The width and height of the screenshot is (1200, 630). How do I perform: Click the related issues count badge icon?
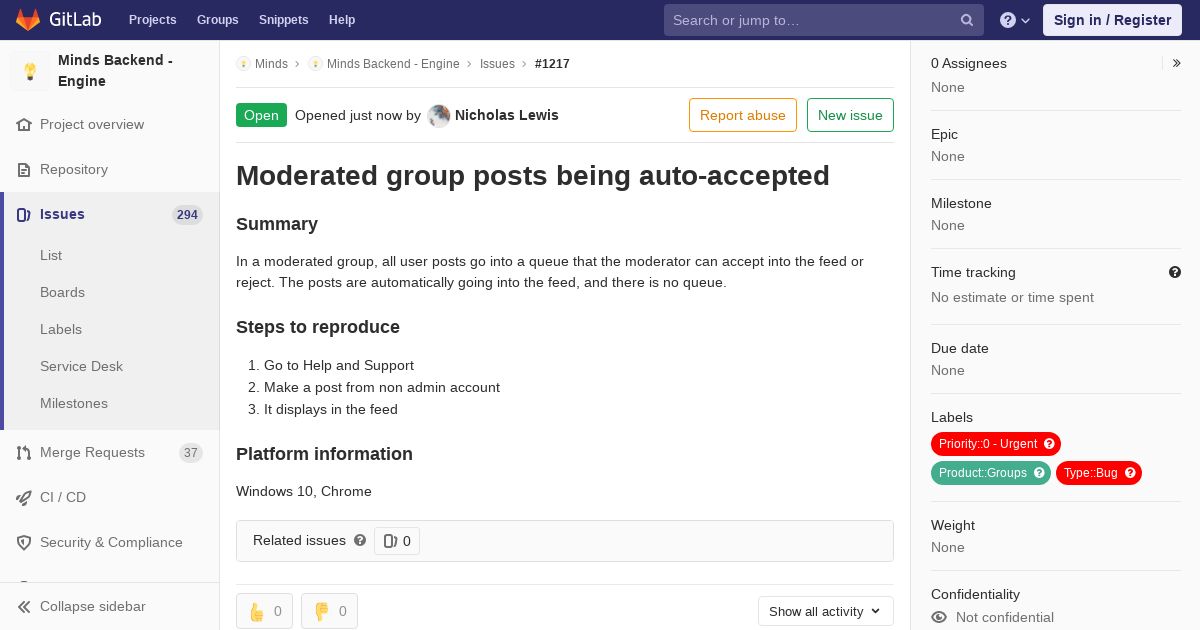click(x=390, y=541)
